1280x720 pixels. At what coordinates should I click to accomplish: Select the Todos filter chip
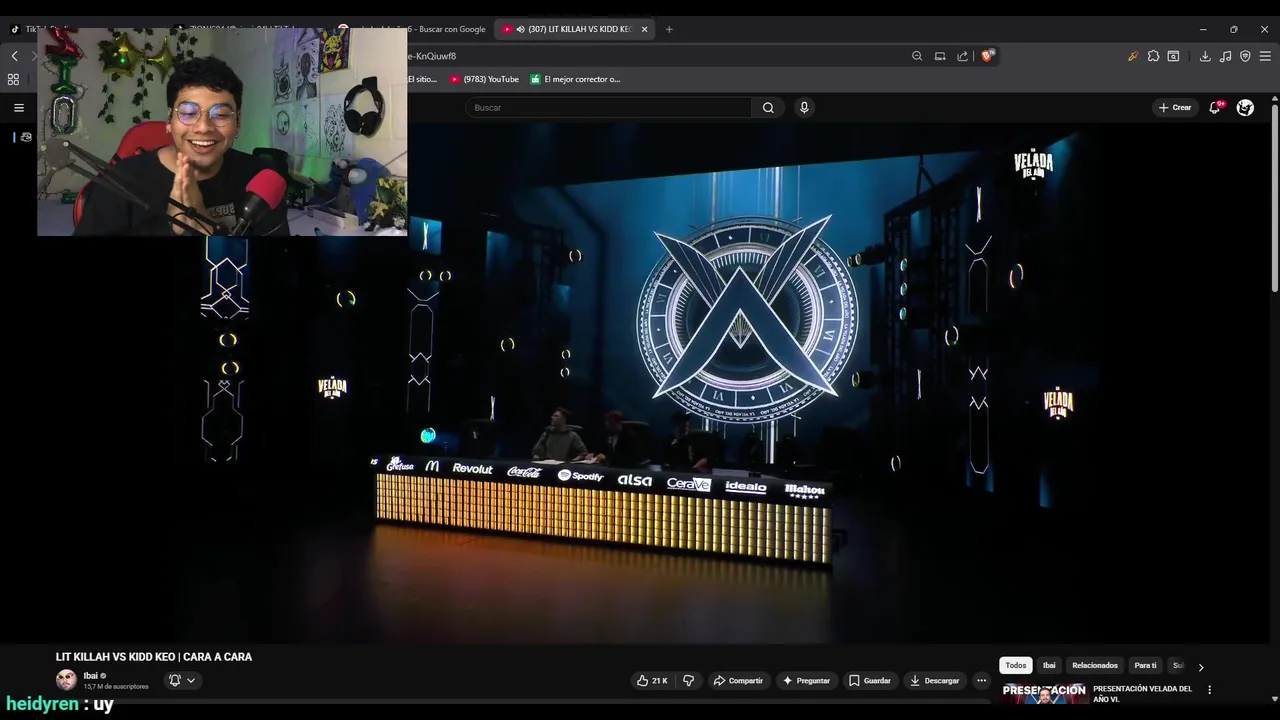[x=1016, y=666]
